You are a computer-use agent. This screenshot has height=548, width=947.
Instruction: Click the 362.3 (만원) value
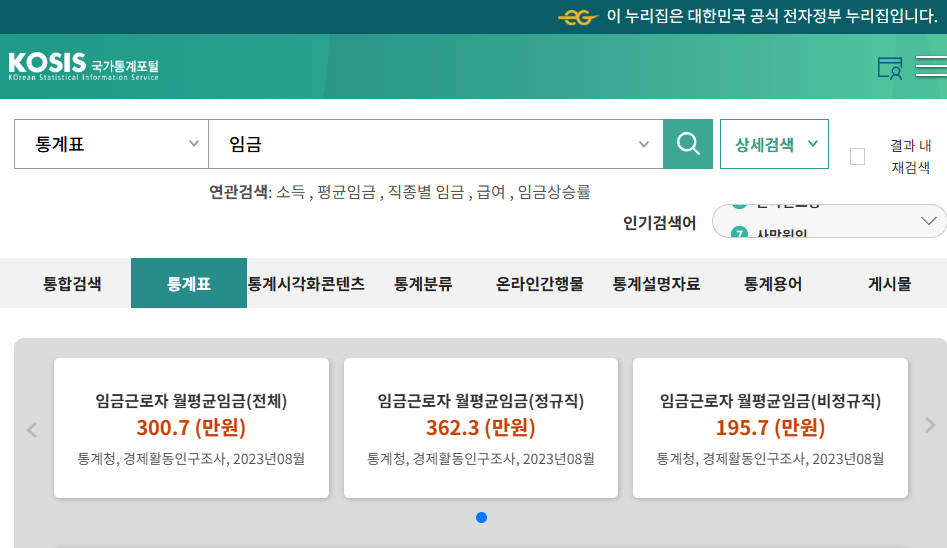click(481, 428)
